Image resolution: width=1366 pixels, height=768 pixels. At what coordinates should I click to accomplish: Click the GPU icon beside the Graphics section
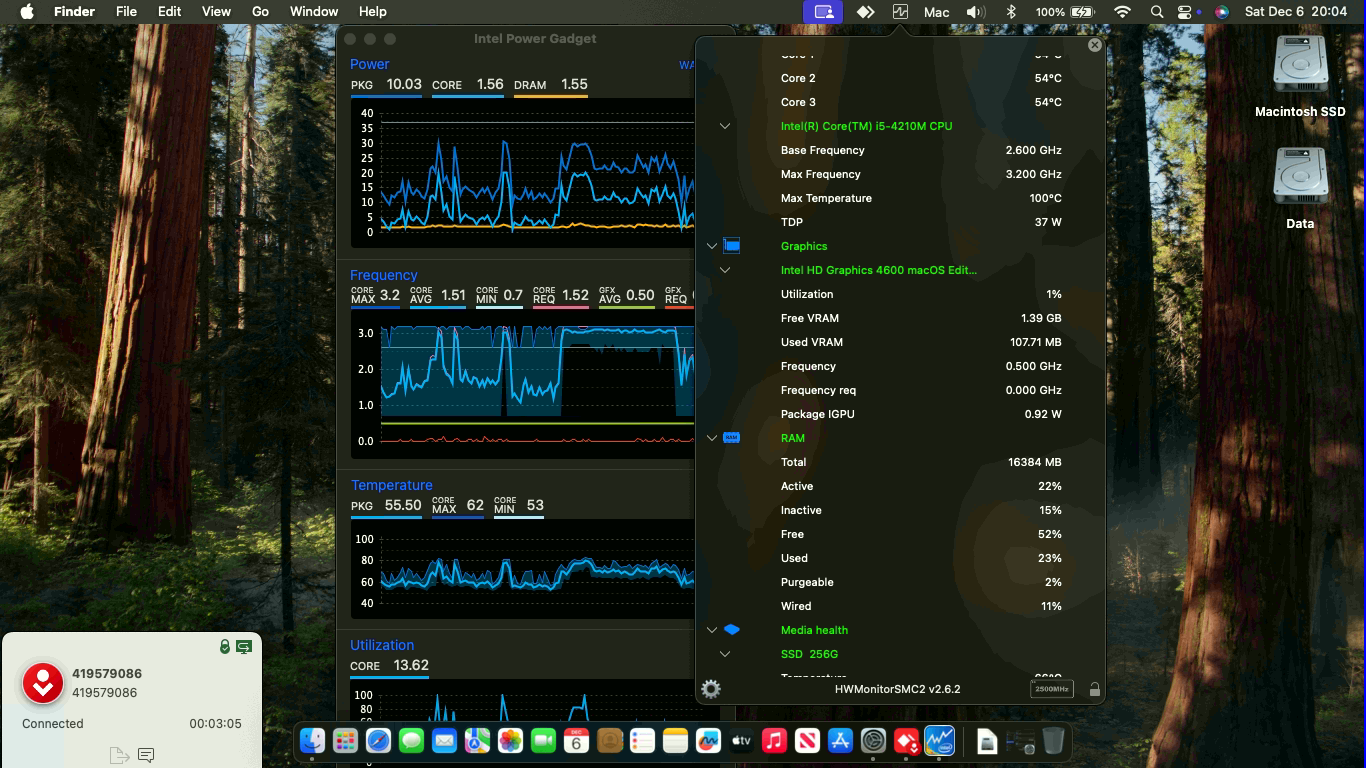731,246
